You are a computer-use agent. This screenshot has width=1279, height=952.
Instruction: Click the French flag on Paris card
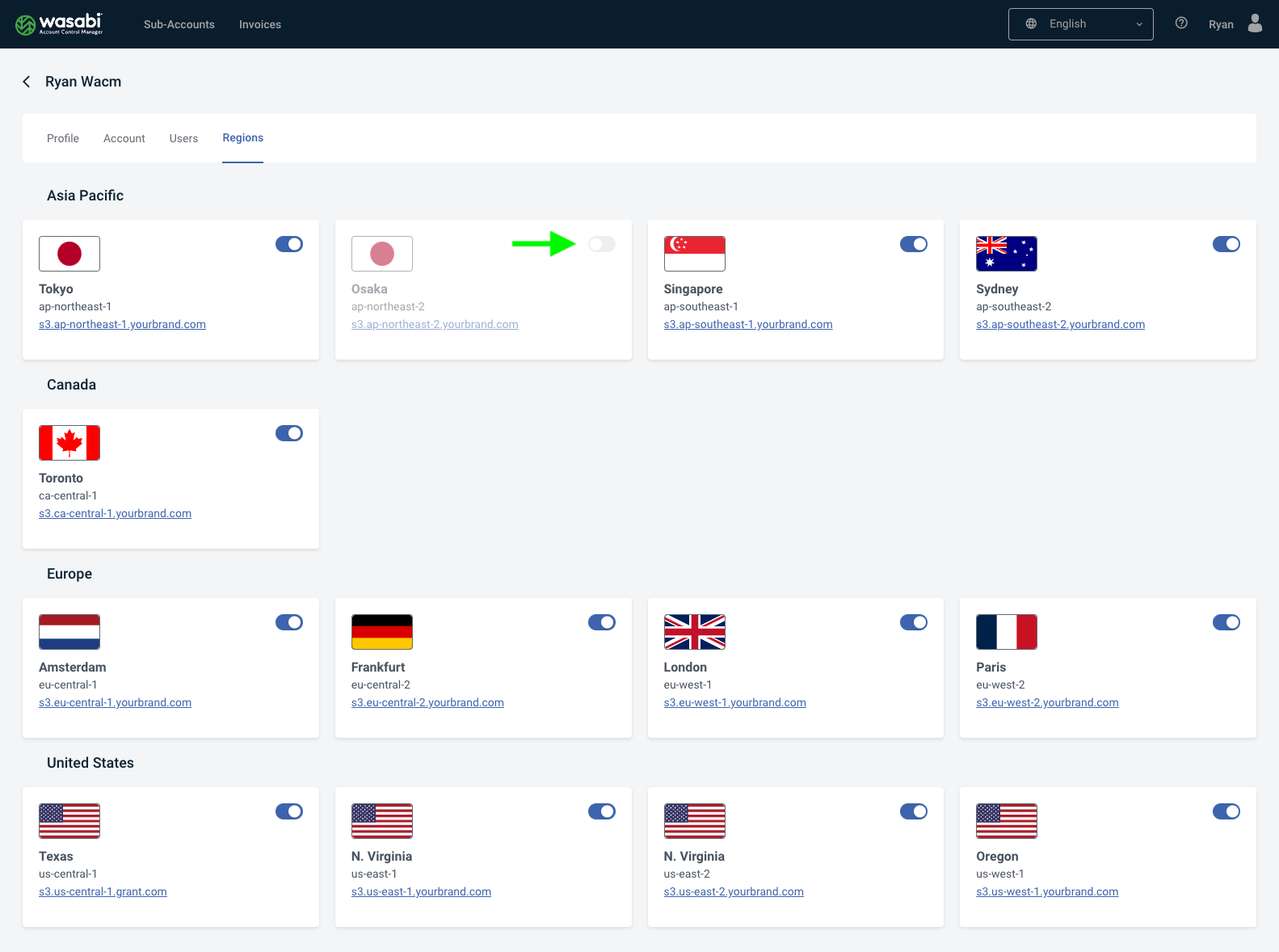click(x=1007, y=632)
